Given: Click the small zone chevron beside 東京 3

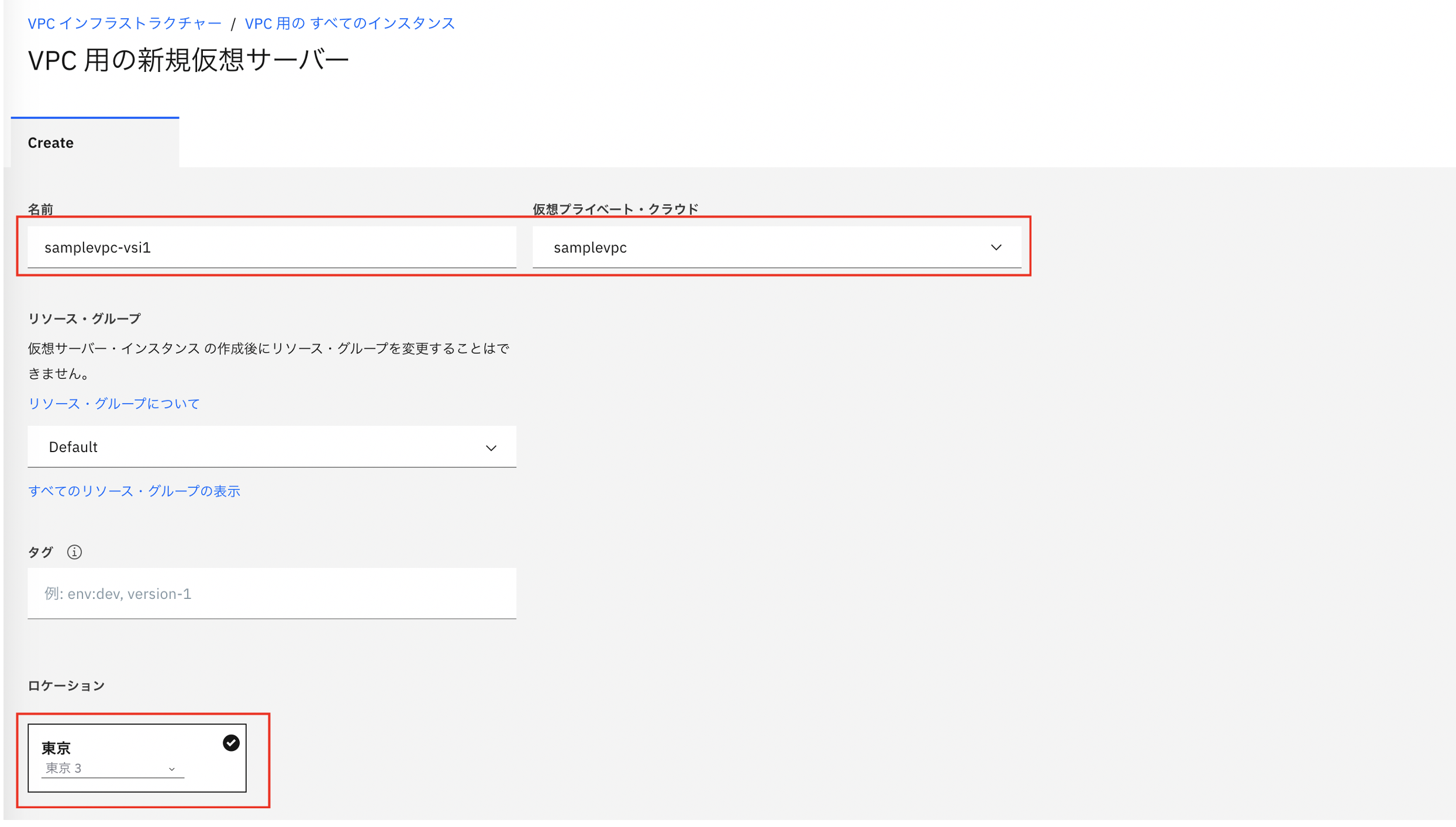Looking at the screenshot, I should 171,769.
